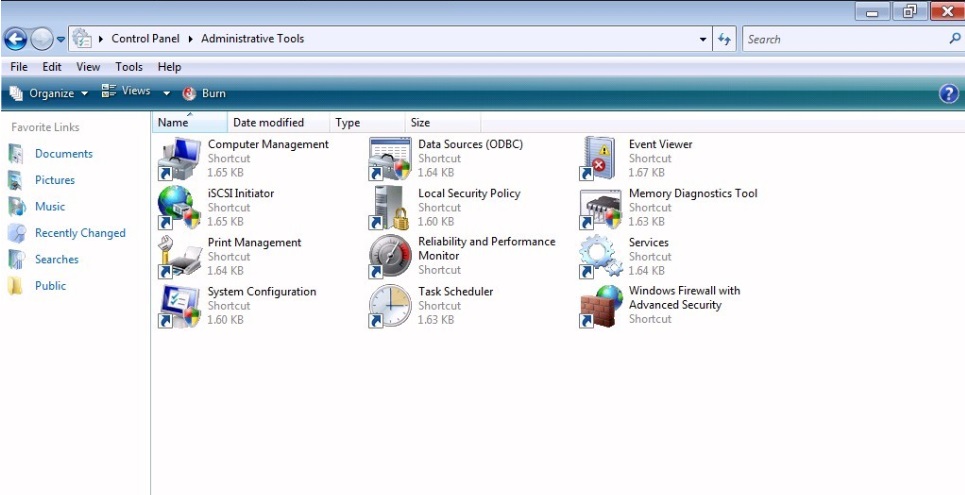Select the Event Viewer icon
The image size is (965, 495).
pos(600,158)
